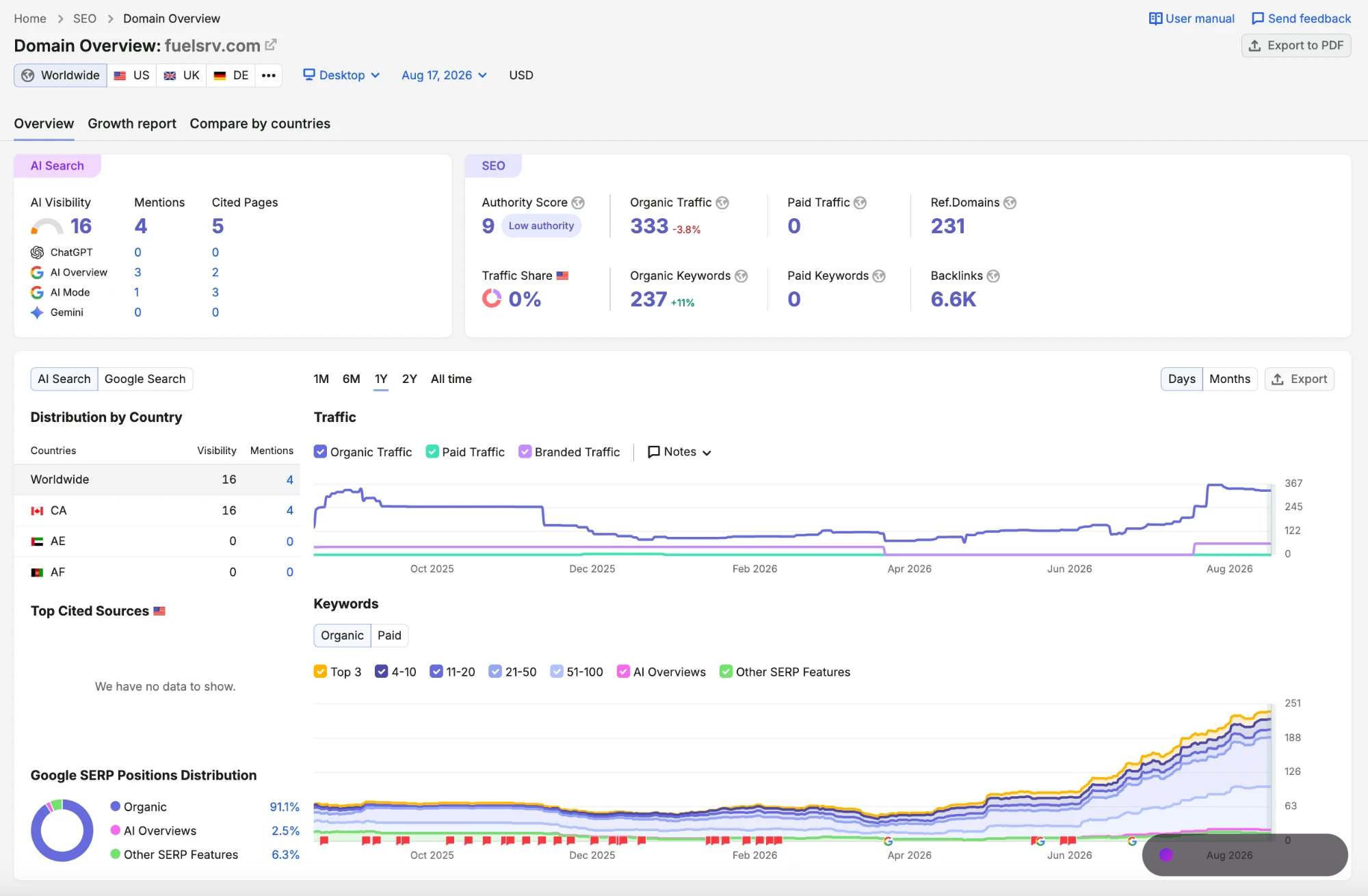Screen dimensions: 1368x896
Task: Click globe icon next to Backlinks
Action: pos(993,276)
